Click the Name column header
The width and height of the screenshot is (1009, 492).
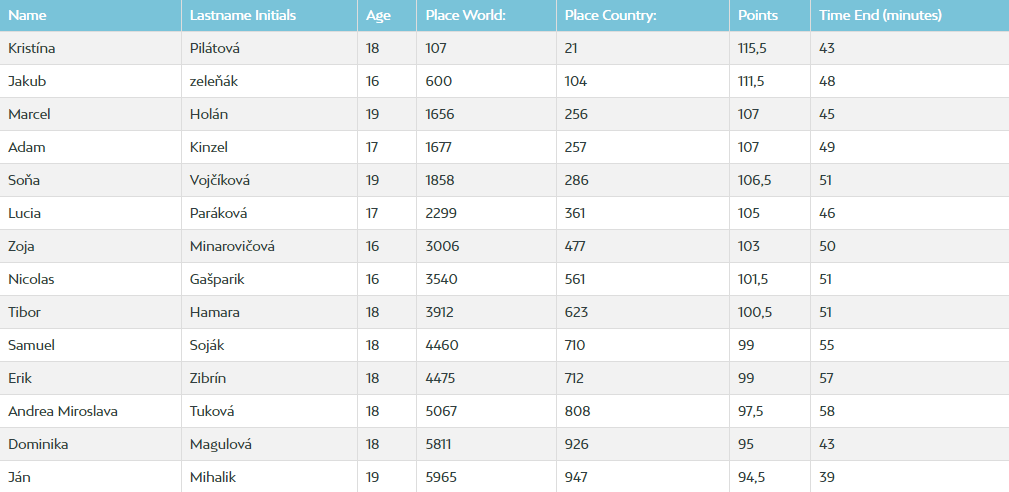click(90, 15)
